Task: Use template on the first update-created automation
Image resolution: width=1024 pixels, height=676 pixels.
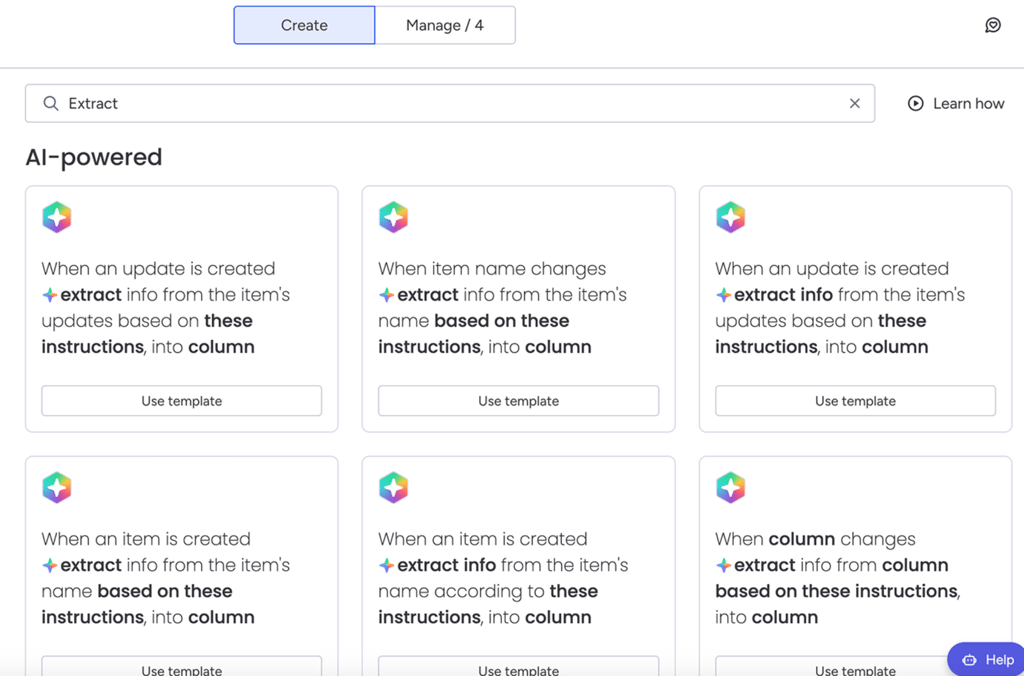Action: coord(181,400)
